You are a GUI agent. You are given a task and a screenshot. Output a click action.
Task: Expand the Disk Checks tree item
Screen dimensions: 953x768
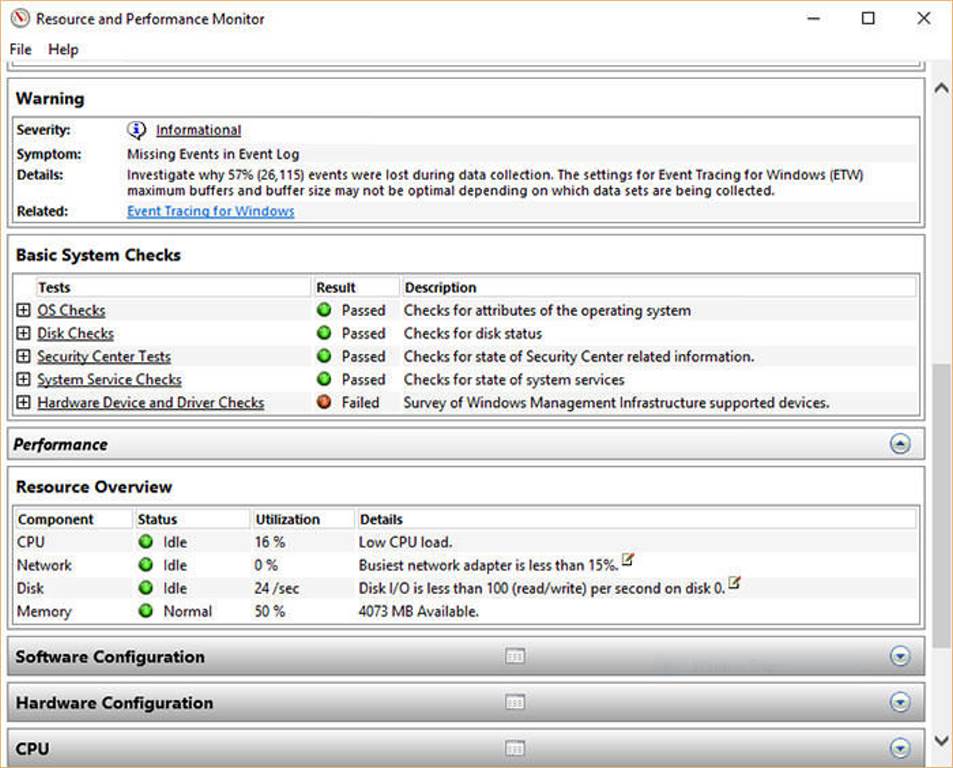[x=23, y=333]
